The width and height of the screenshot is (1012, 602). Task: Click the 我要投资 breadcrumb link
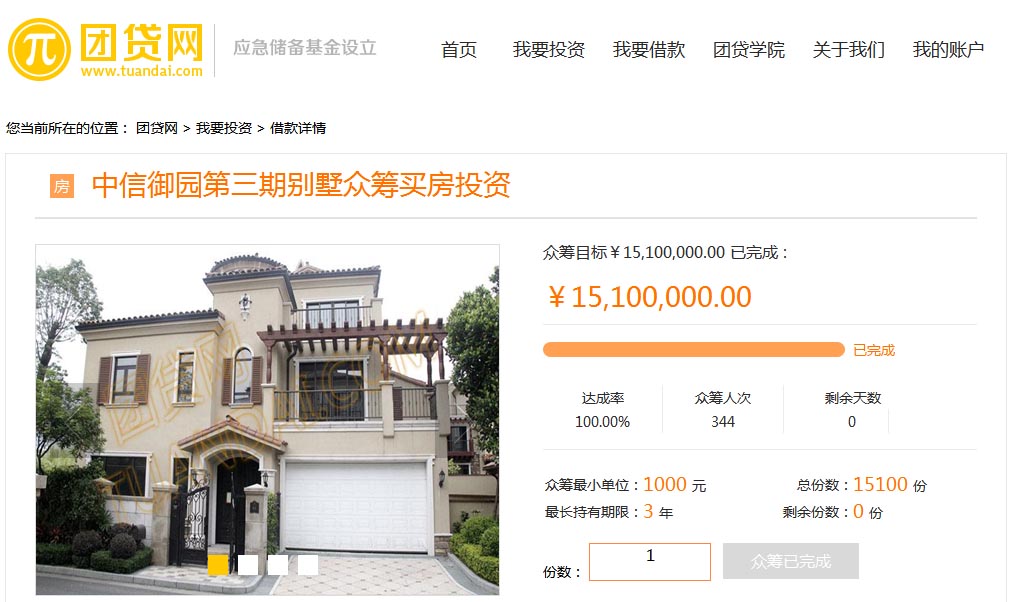pyautogui.click(x=224, y=128)
